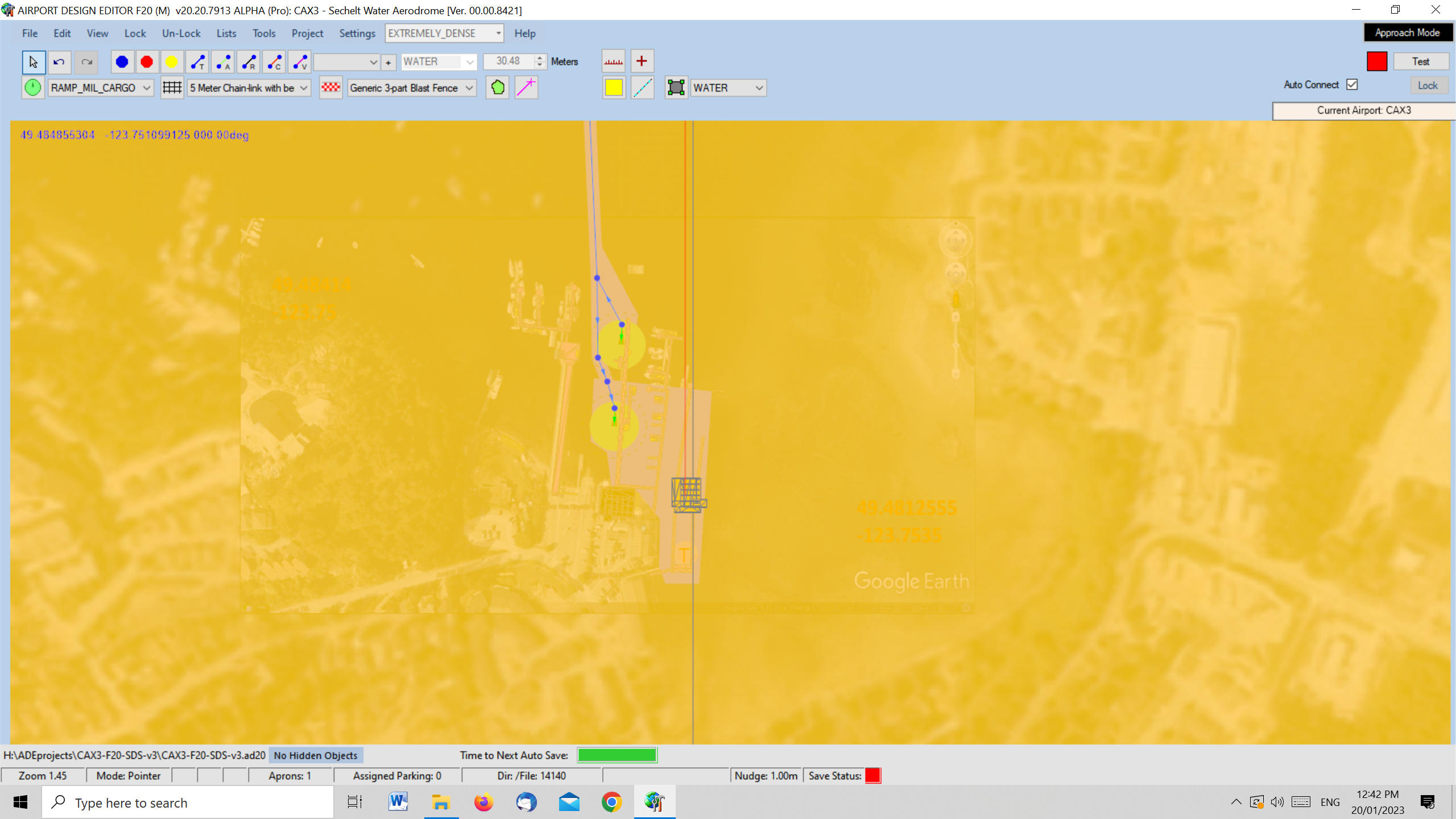Toggle the Auto Connect checkbox
This screenshot has width=1456, height=819.
click(1352, 85)
